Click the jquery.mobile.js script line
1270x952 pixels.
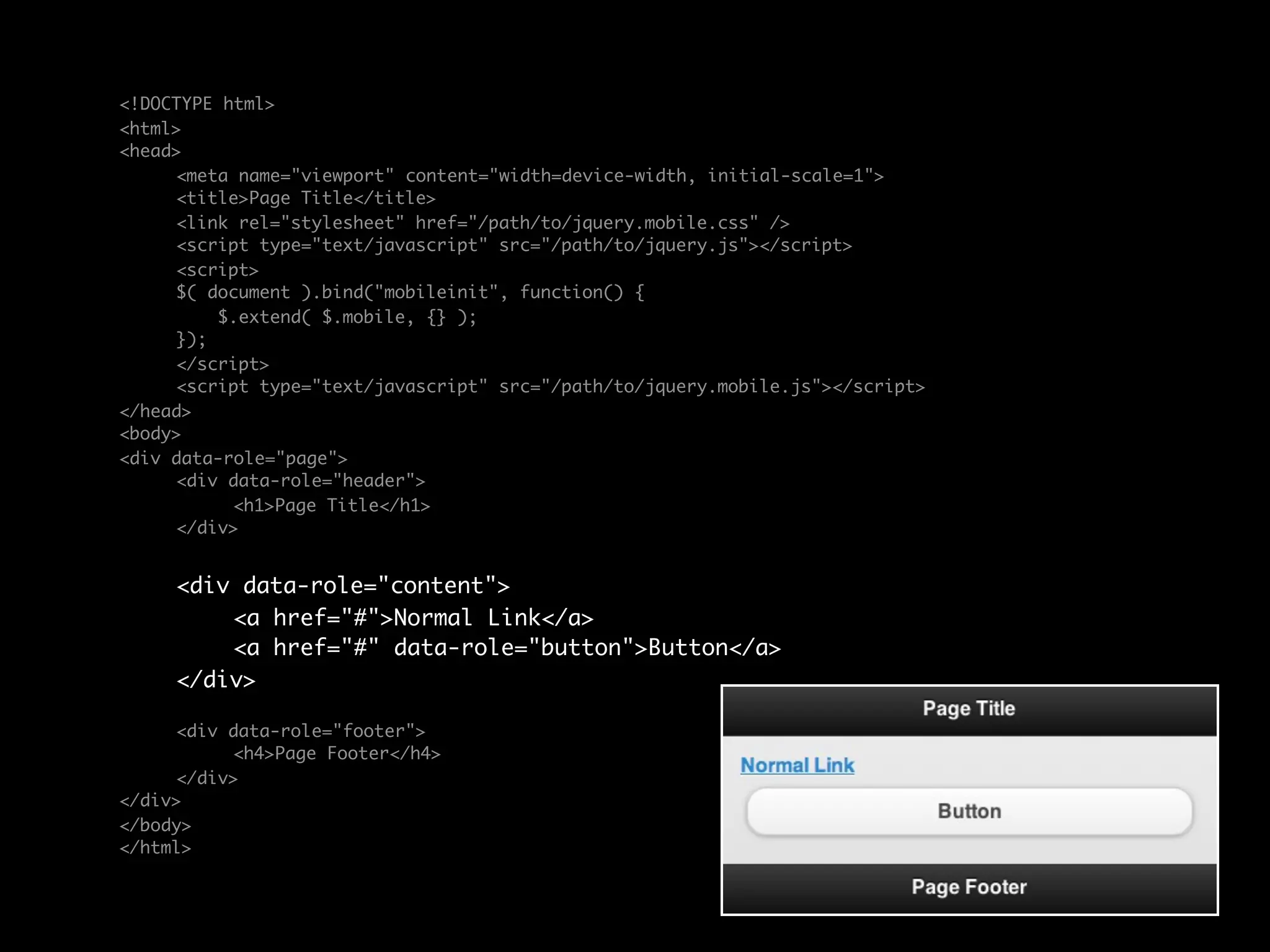pyautogui.click(x=550, y=387)
